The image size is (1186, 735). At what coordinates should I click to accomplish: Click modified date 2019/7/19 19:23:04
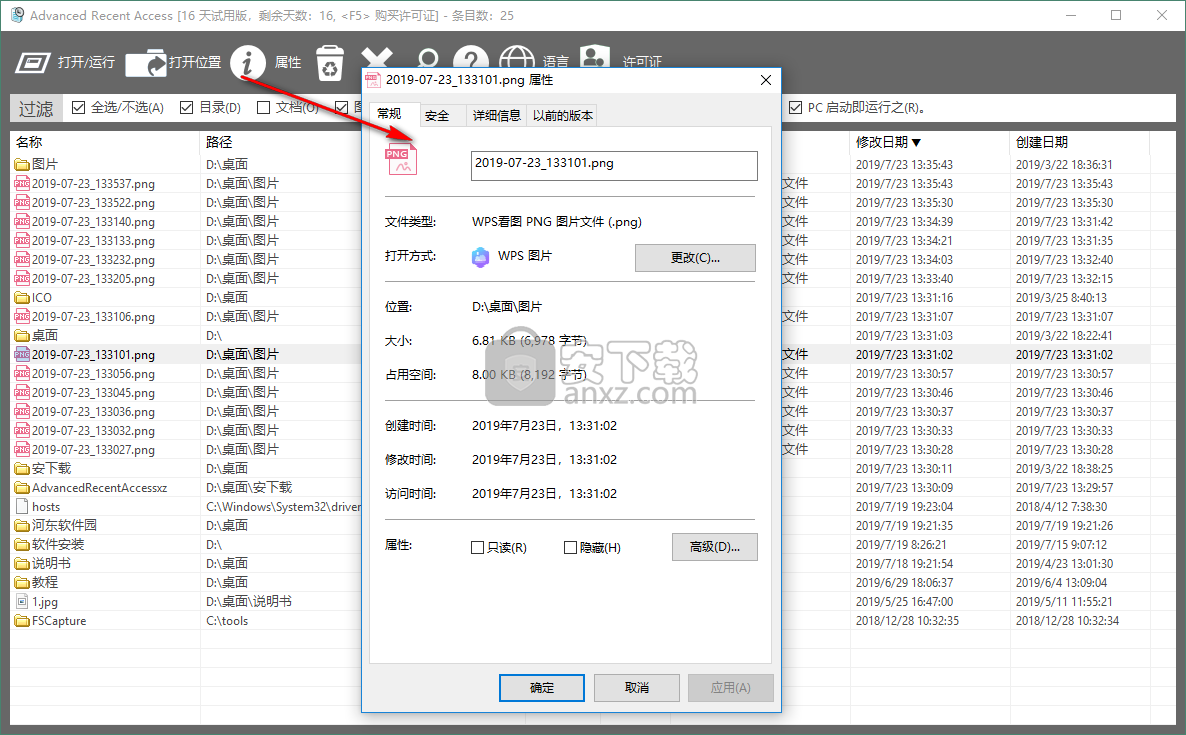pyautogui.click(x=904, y=507)
